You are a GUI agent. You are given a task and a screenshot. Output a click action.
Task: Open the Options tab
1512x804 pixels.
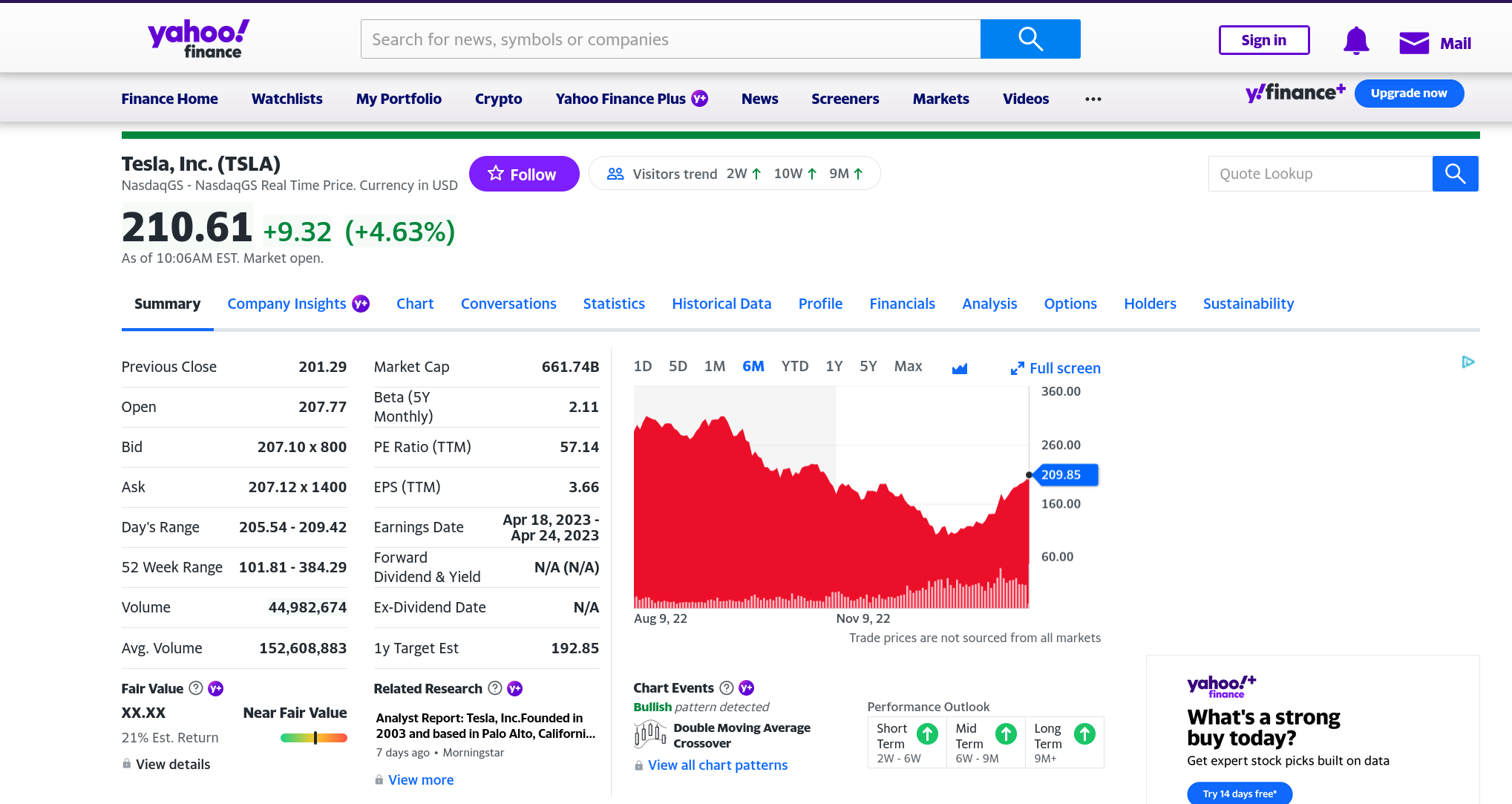pos(1070,304)
